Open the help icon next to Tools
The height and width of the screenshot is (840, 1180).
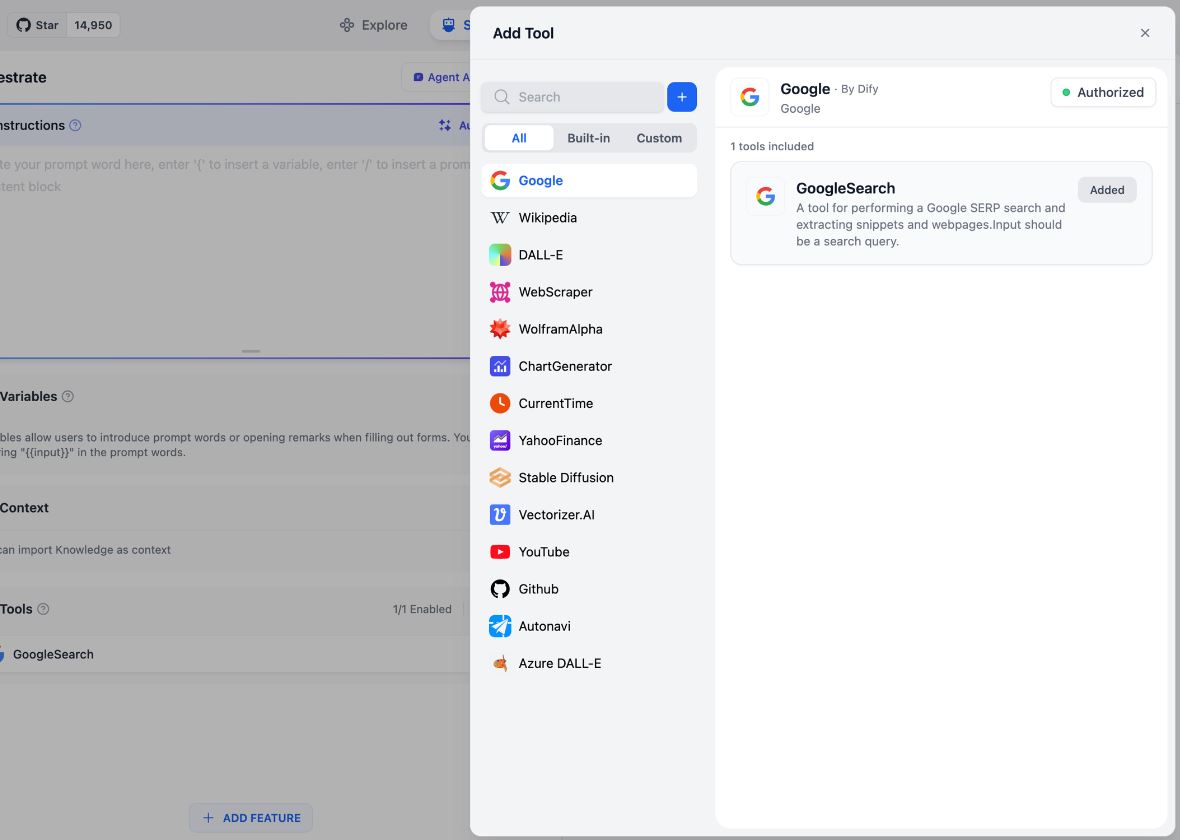[x=43, y=609]
